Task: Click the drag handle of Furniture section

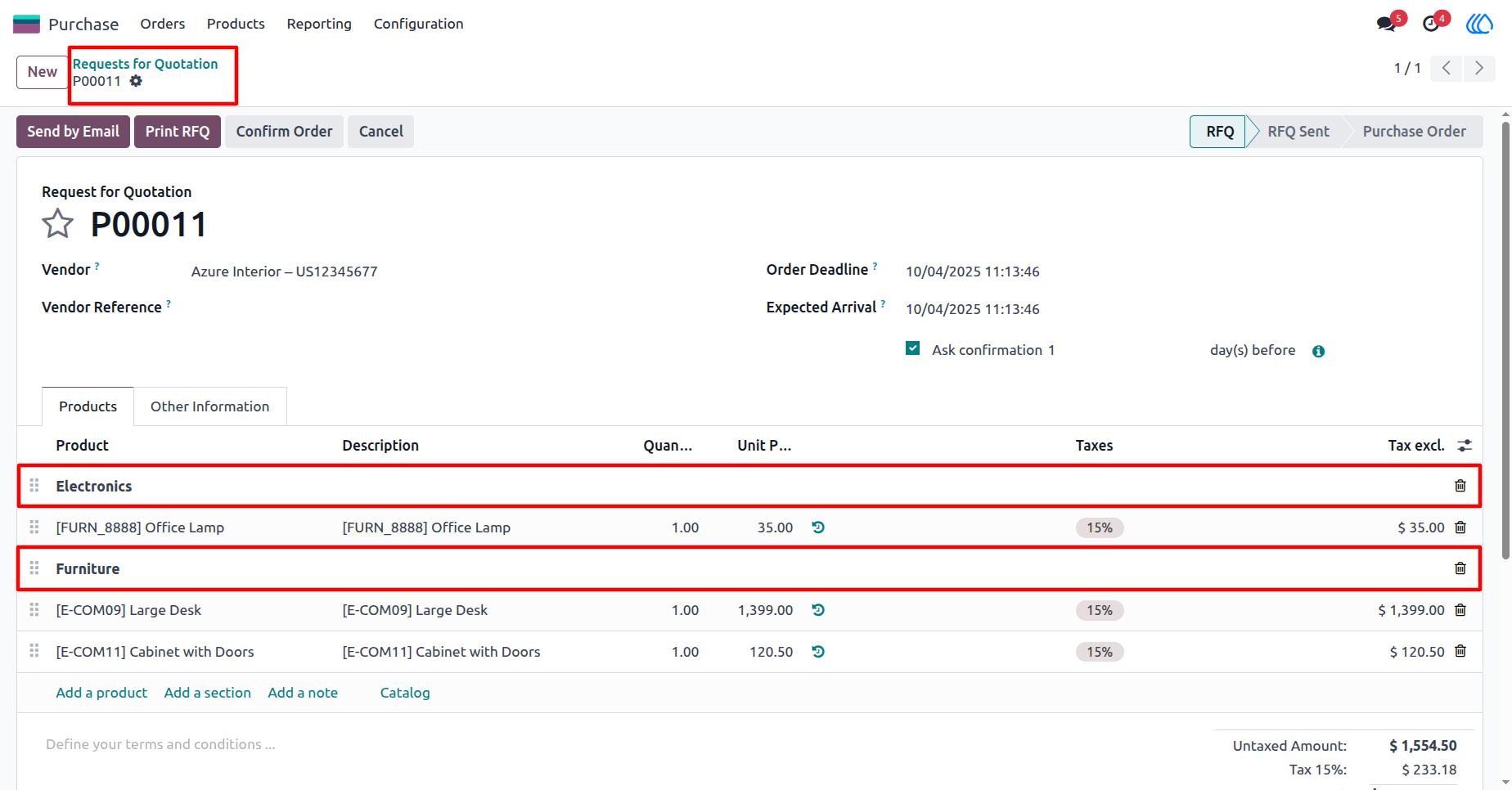Action: [34, 568]
